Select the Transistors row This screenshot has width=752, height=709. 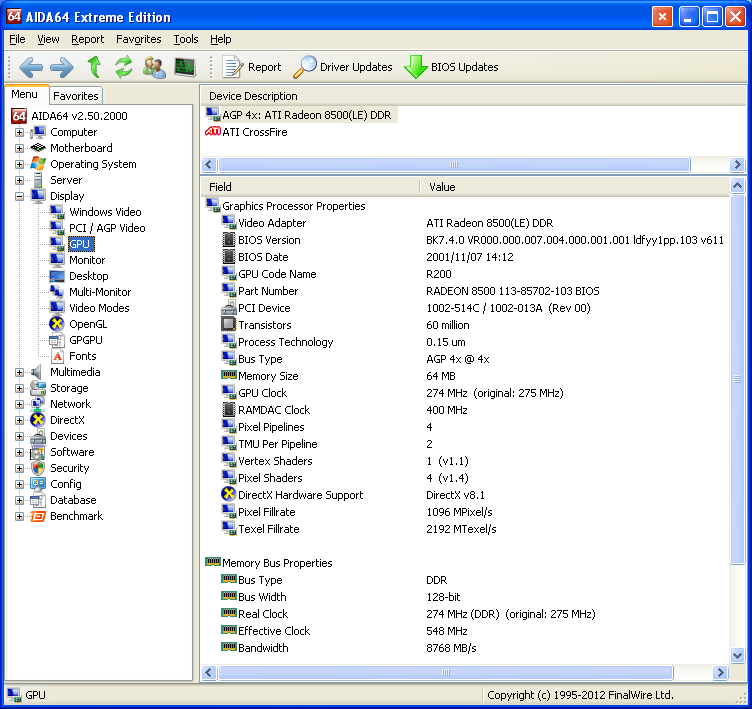point(345,325)
